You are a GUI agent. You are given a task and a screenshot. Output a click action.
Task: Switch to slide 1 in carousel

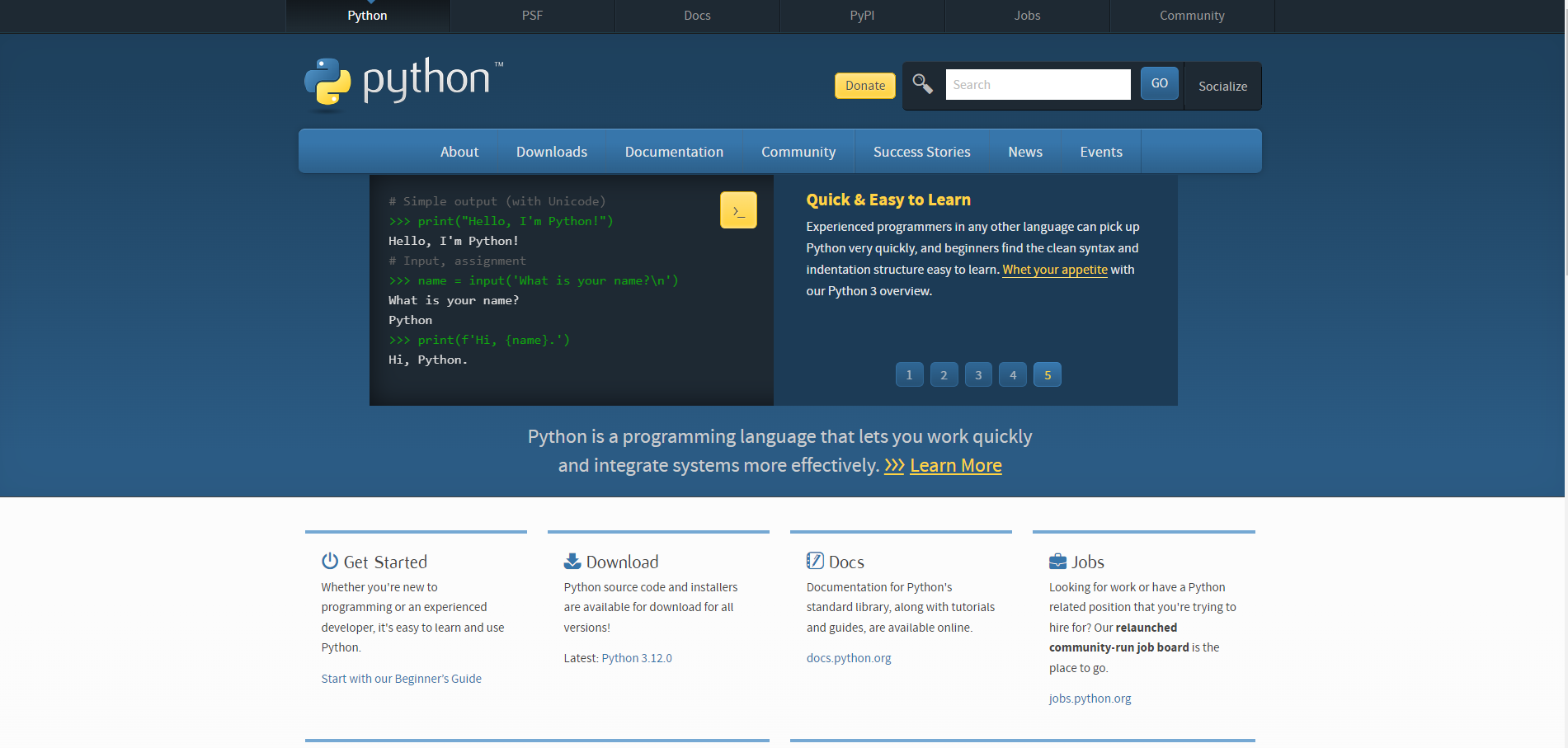click(x=909, y=375)
